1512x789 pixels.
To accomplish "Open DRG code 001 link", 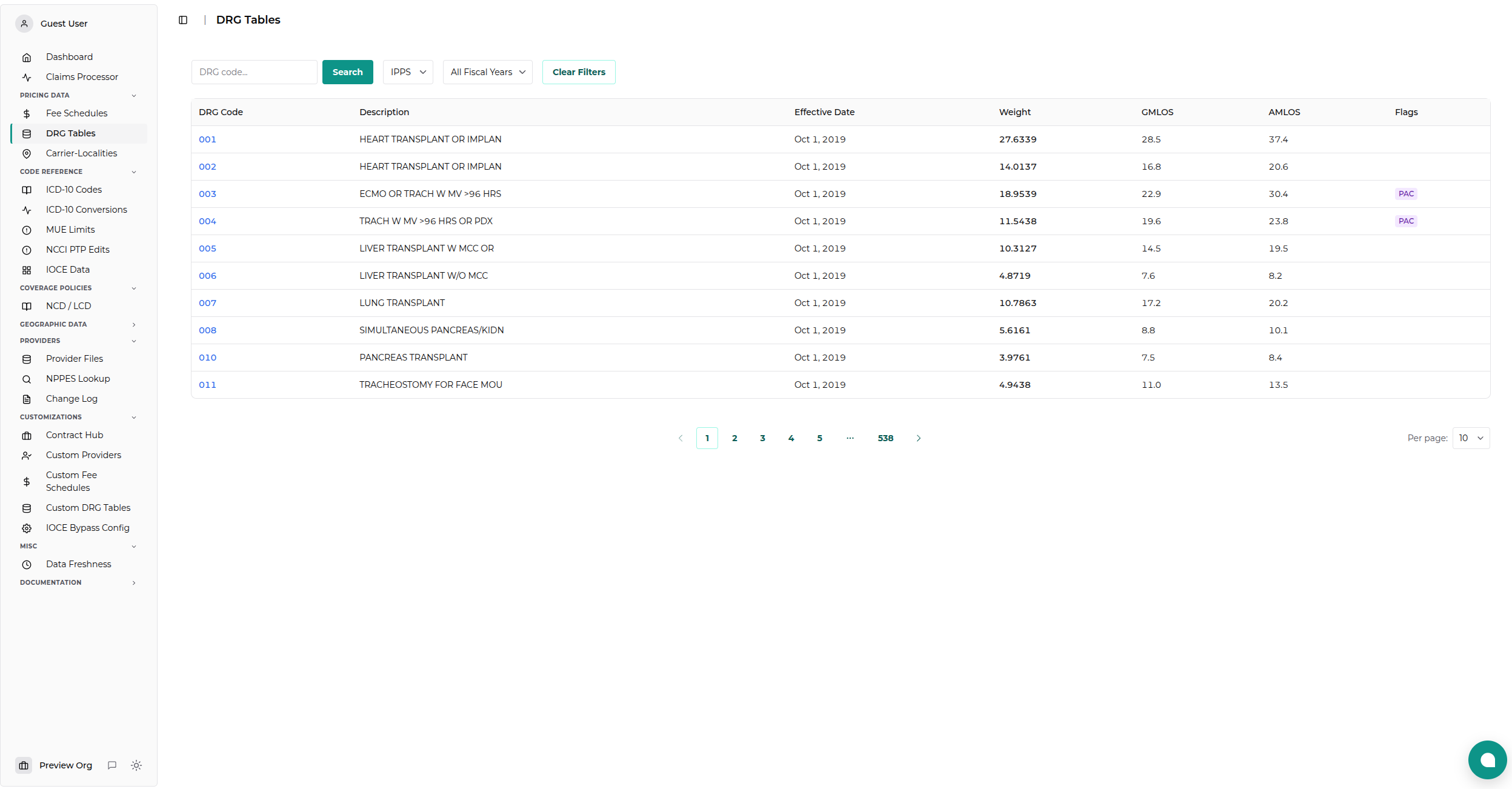I will click(x=207, y=139).
